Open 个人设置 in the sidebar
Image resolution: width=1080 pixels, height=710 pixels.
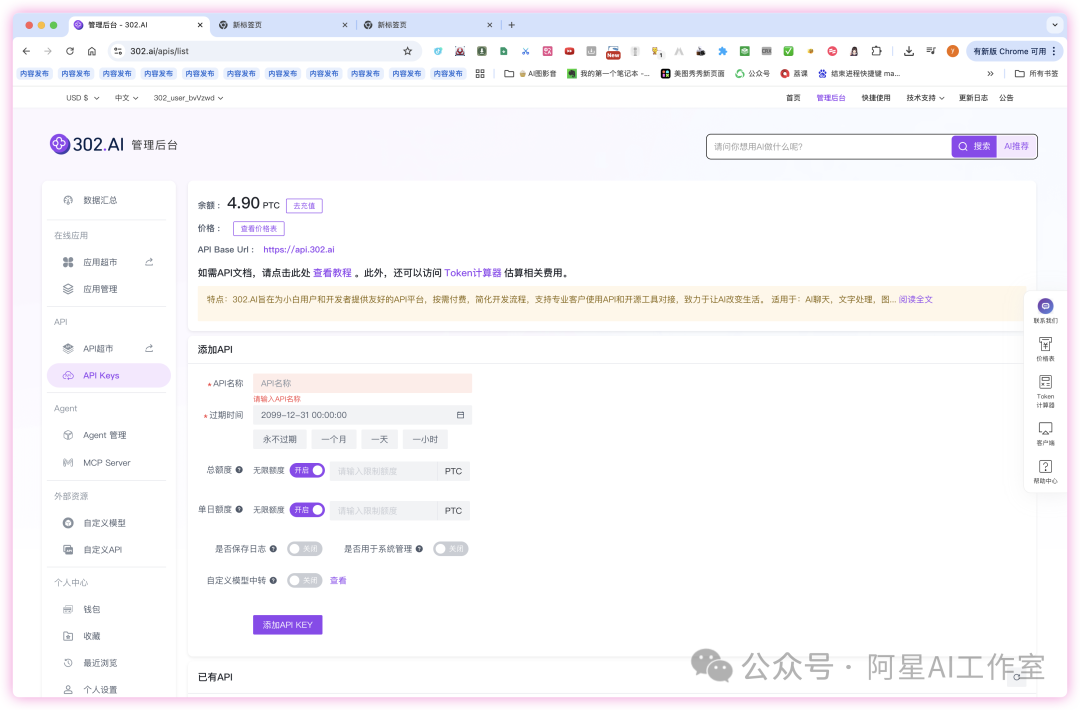click(x=100, y=689)
